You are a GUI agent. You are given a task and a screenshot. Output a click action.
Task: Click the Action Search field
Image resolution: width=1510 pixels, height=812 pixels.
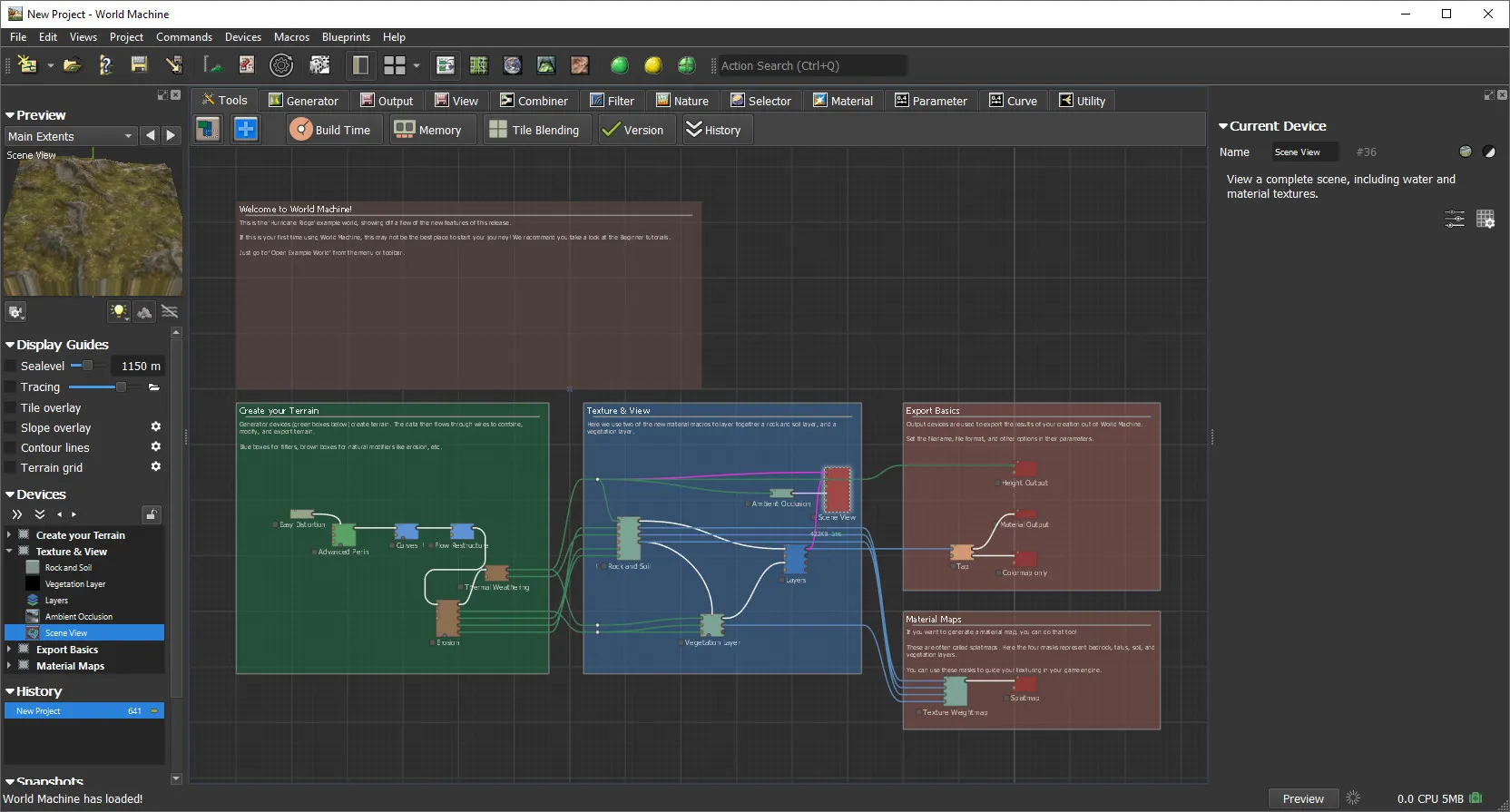point(813,65)
